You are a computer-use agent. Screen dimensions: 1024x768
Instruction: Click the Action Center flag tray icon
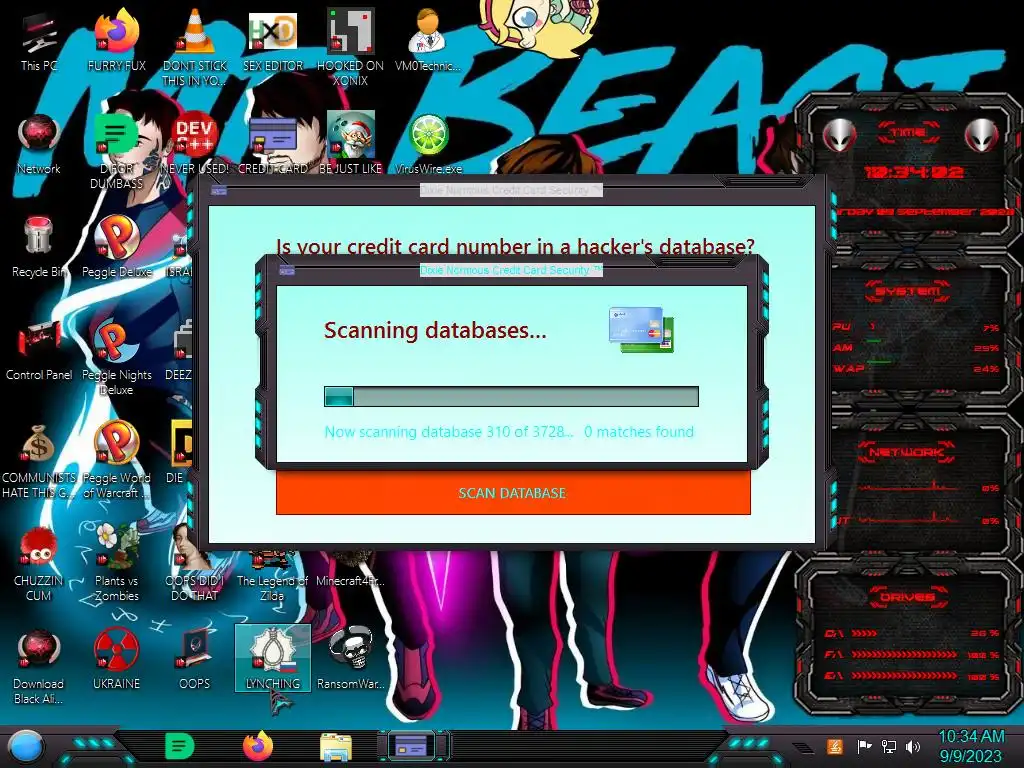(x=864, y=746)
